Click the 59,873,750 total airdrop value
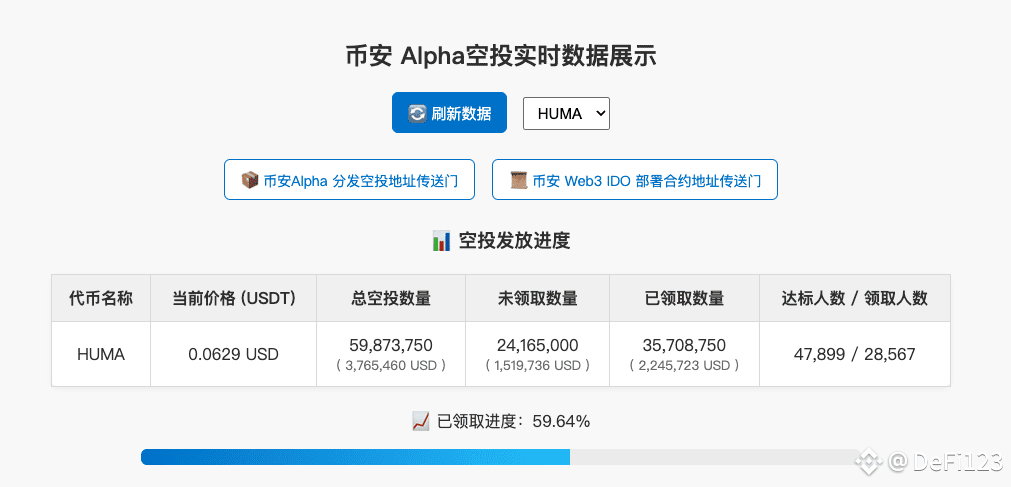This screenshot has width=1011, height=487. pyautogui.click(x=391, y=345)
